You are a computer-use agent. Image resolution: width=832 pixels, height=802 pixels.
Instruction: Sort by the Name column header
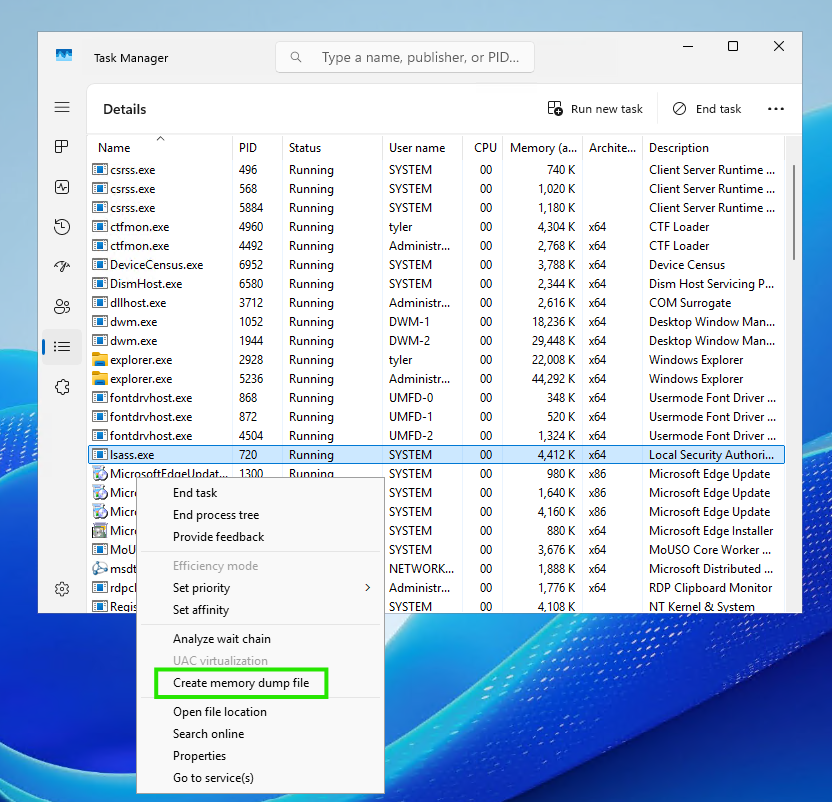tap(159, 148)
